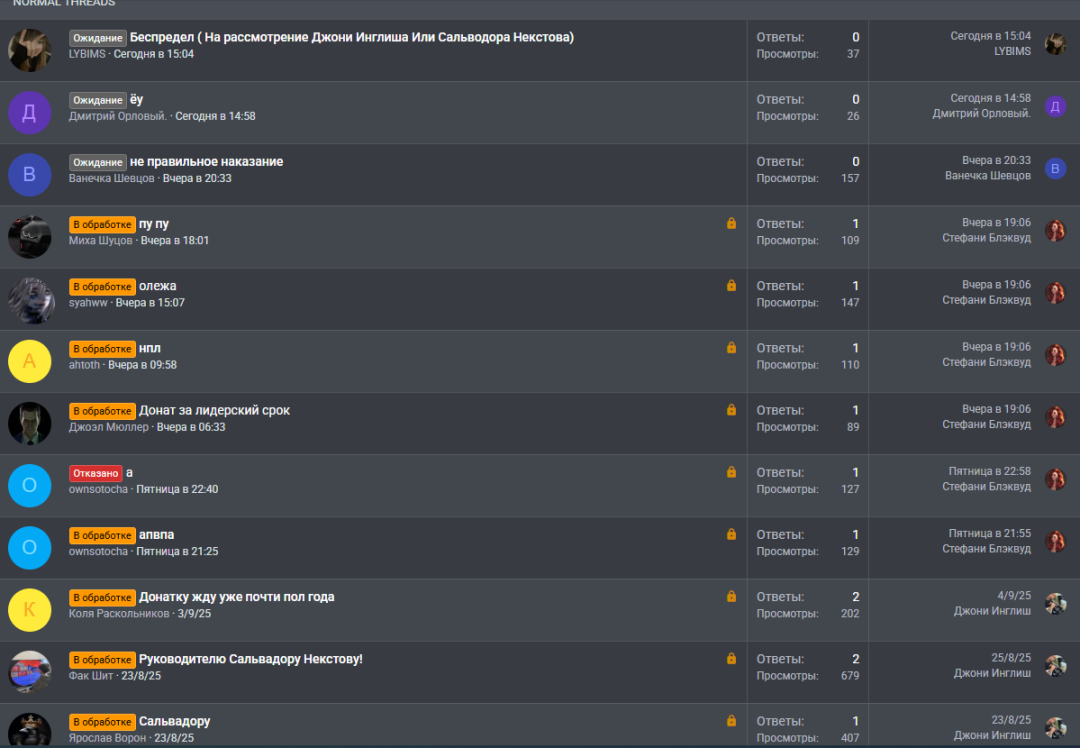1080x748 pixels.
Task: Click the lock icon on thread нпл
Action: pos(731,348)
